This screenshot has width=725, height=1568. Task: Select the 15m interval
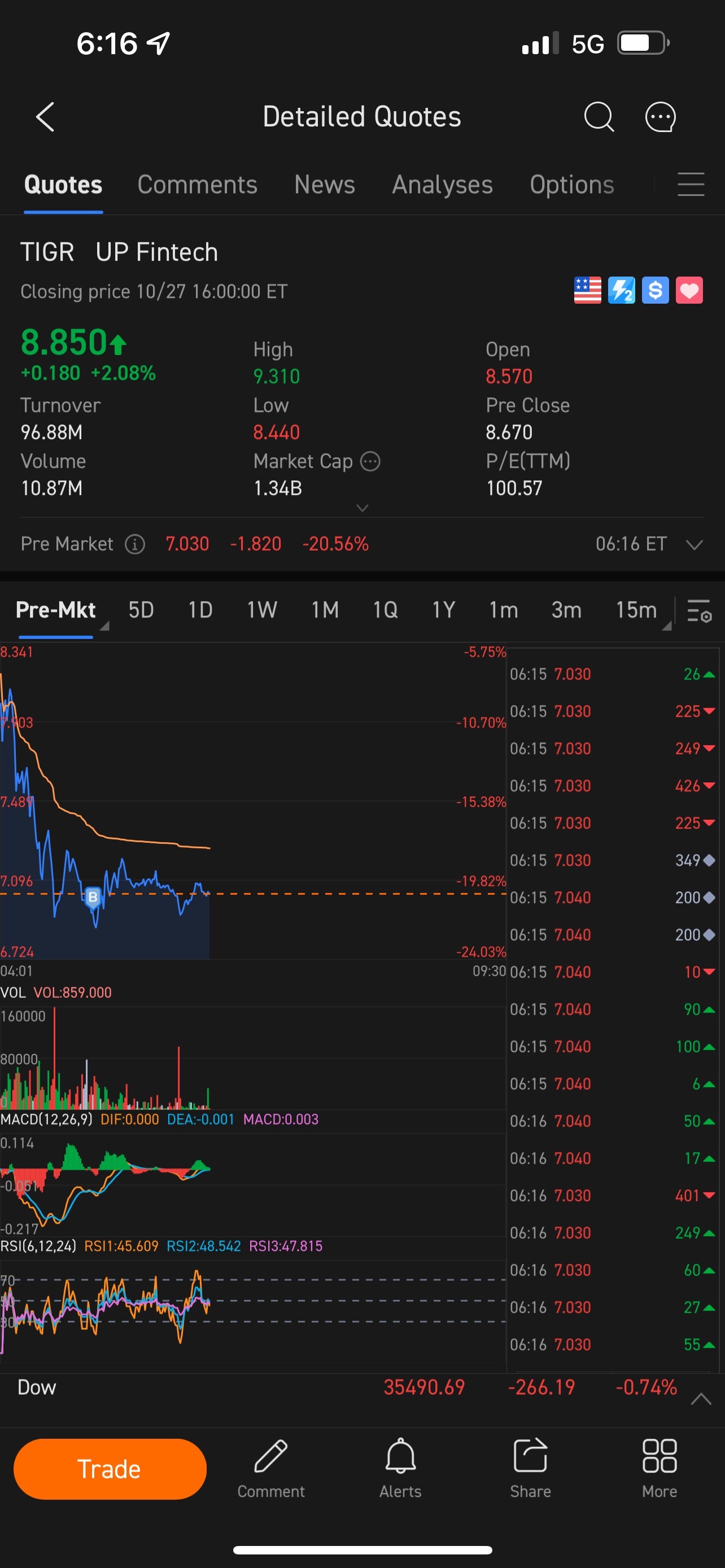point(636,610)
